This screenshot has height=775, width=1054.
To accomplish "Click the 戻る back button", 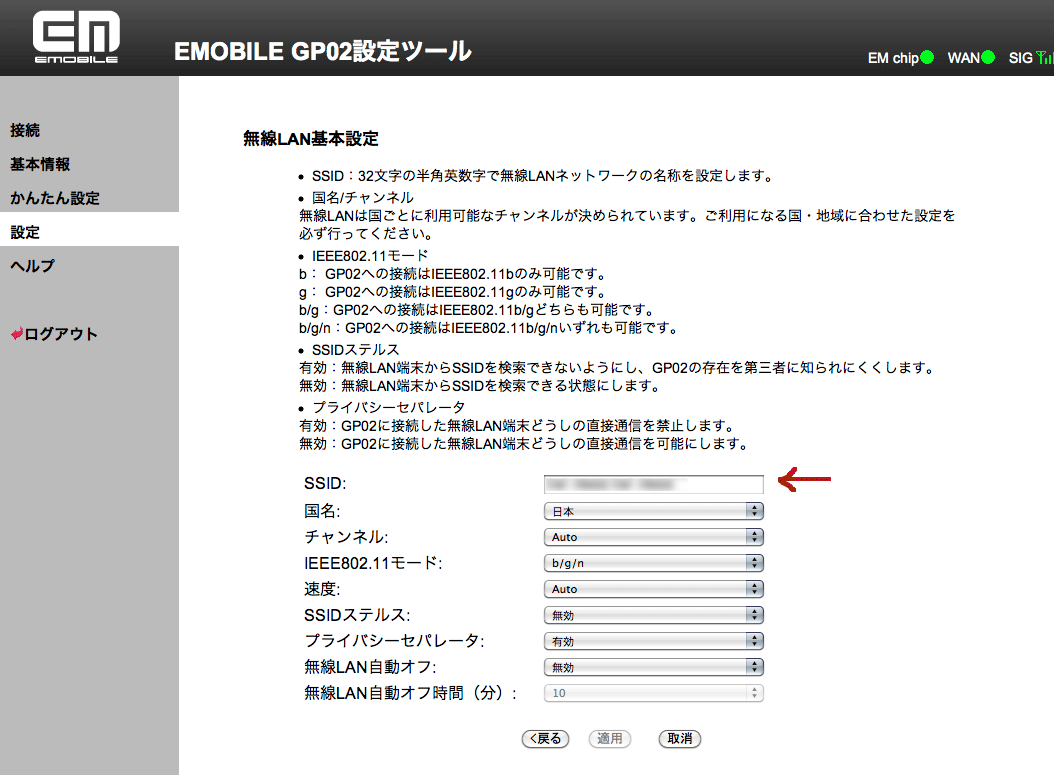I will coord(545,738).
